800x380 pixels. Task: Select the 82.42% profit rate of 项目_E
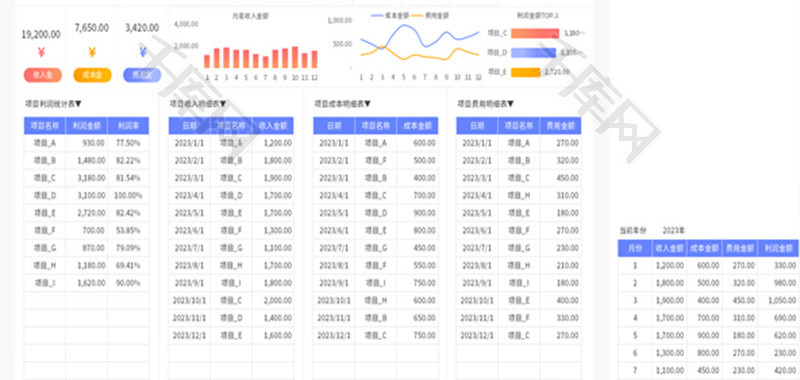pyautogui.click(x=128, y=213)
